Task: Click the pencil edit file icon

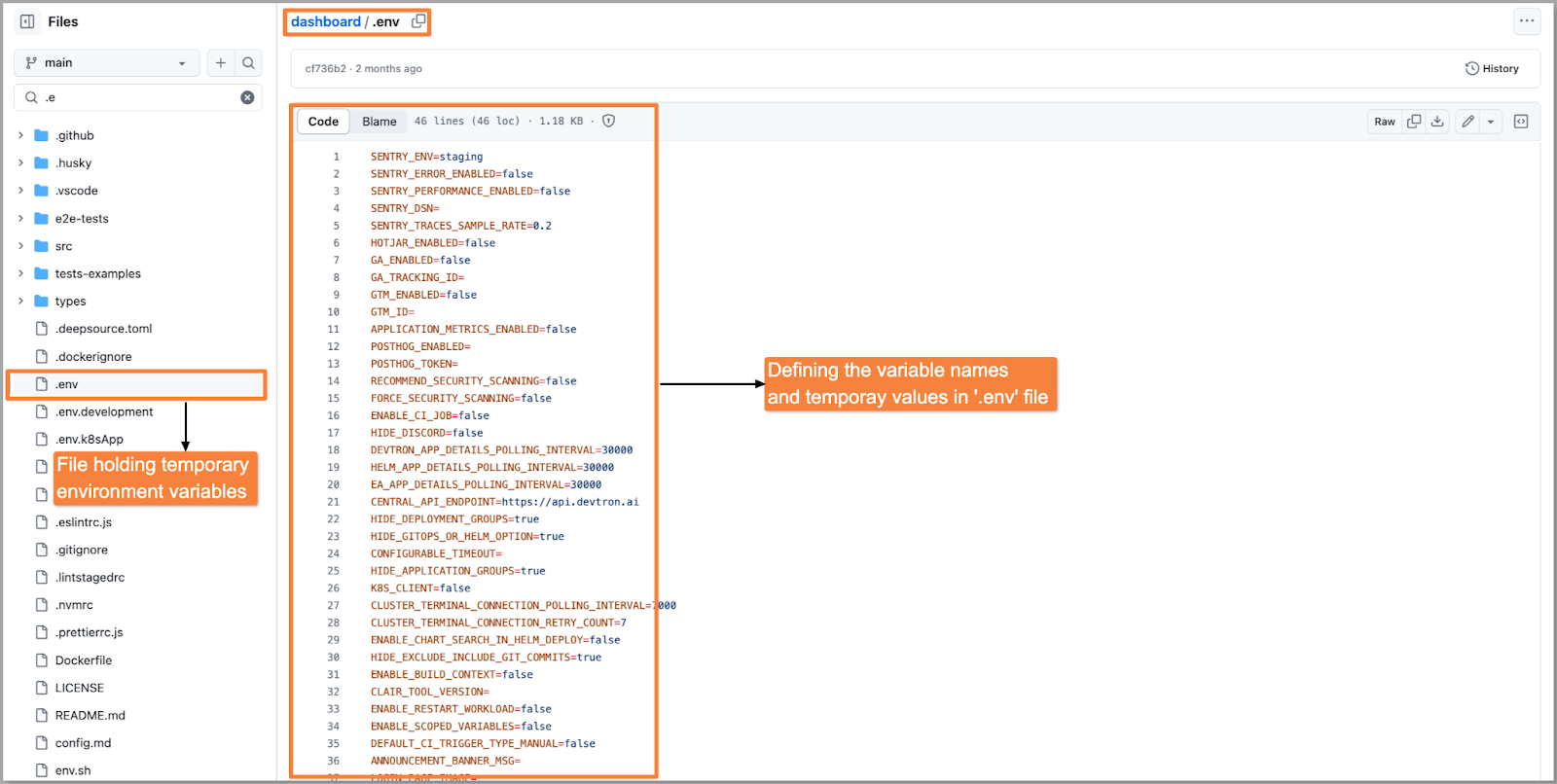Action: (x=1467, y=122)
